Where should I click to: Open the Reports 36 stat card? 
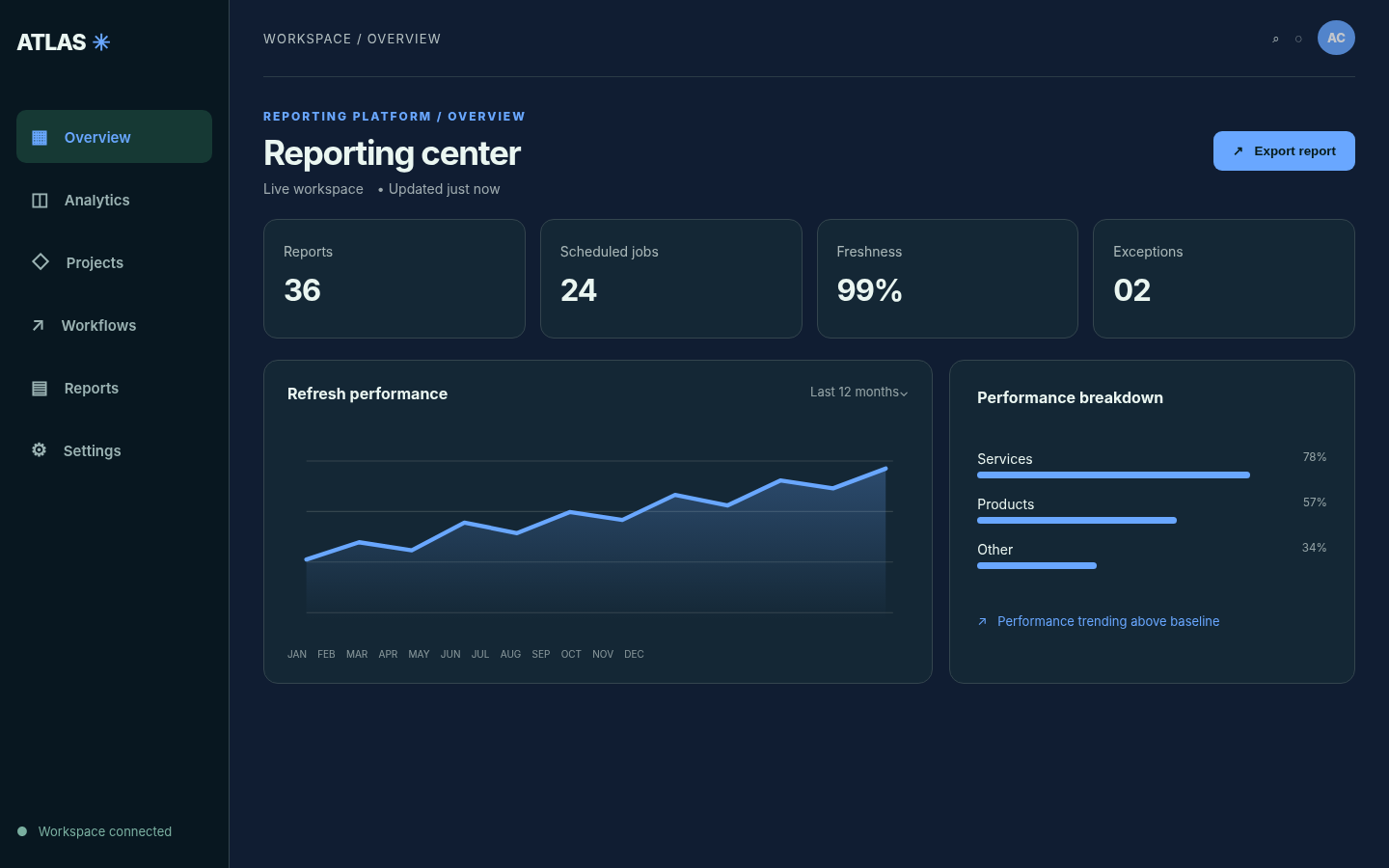[395, 279]
